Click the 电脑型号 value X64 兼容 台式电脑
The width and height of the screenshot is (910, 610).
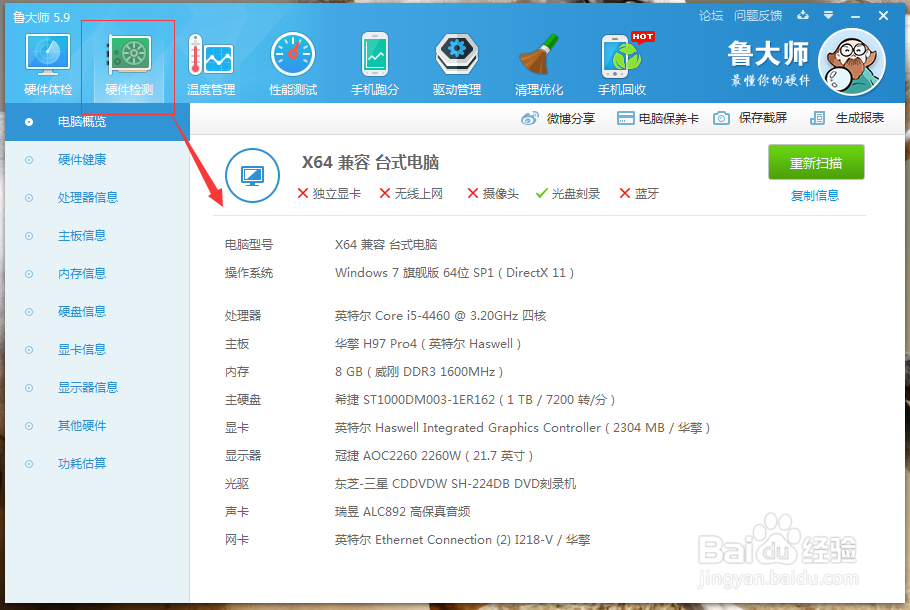(x=386, y=244)
